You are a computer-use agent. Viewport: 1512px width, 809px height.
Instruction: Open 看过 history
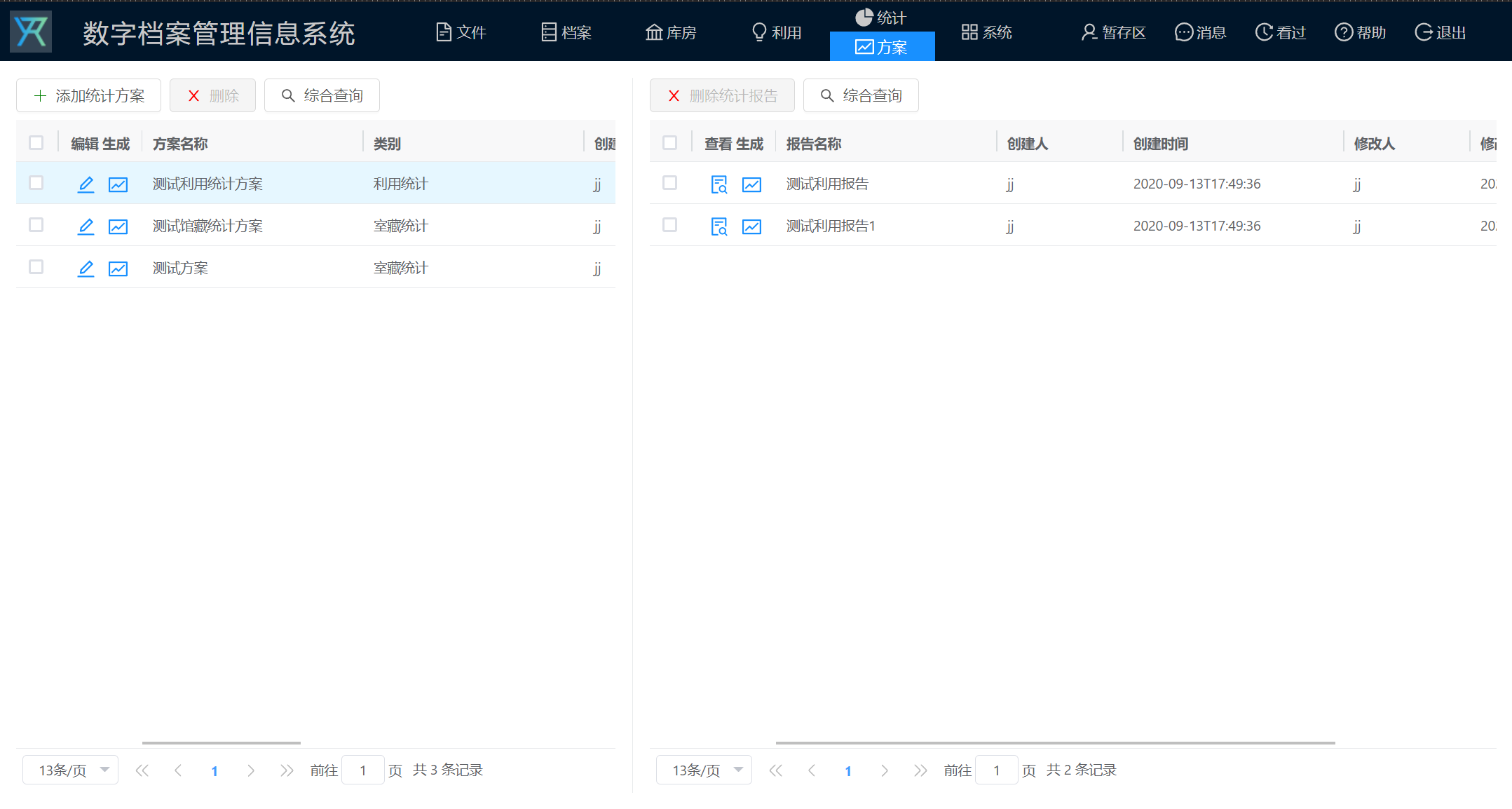coord(1281,32)
